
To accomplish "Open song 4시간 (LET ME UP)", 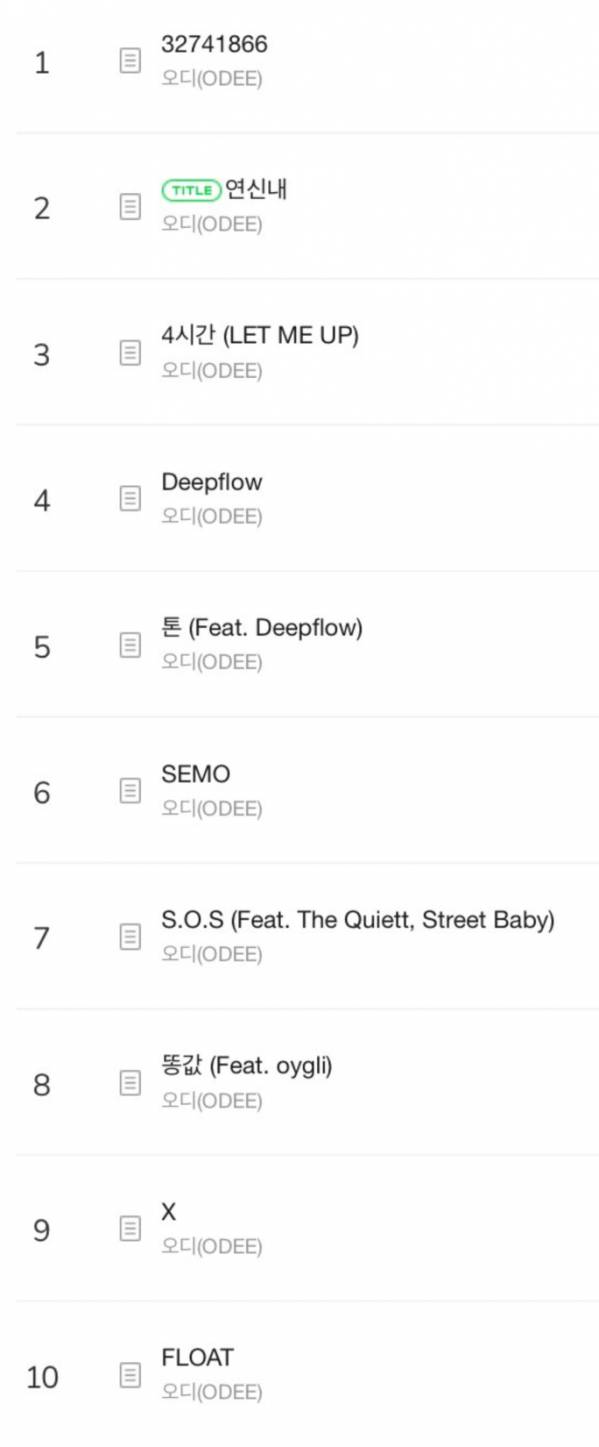I will pos(260,336).
